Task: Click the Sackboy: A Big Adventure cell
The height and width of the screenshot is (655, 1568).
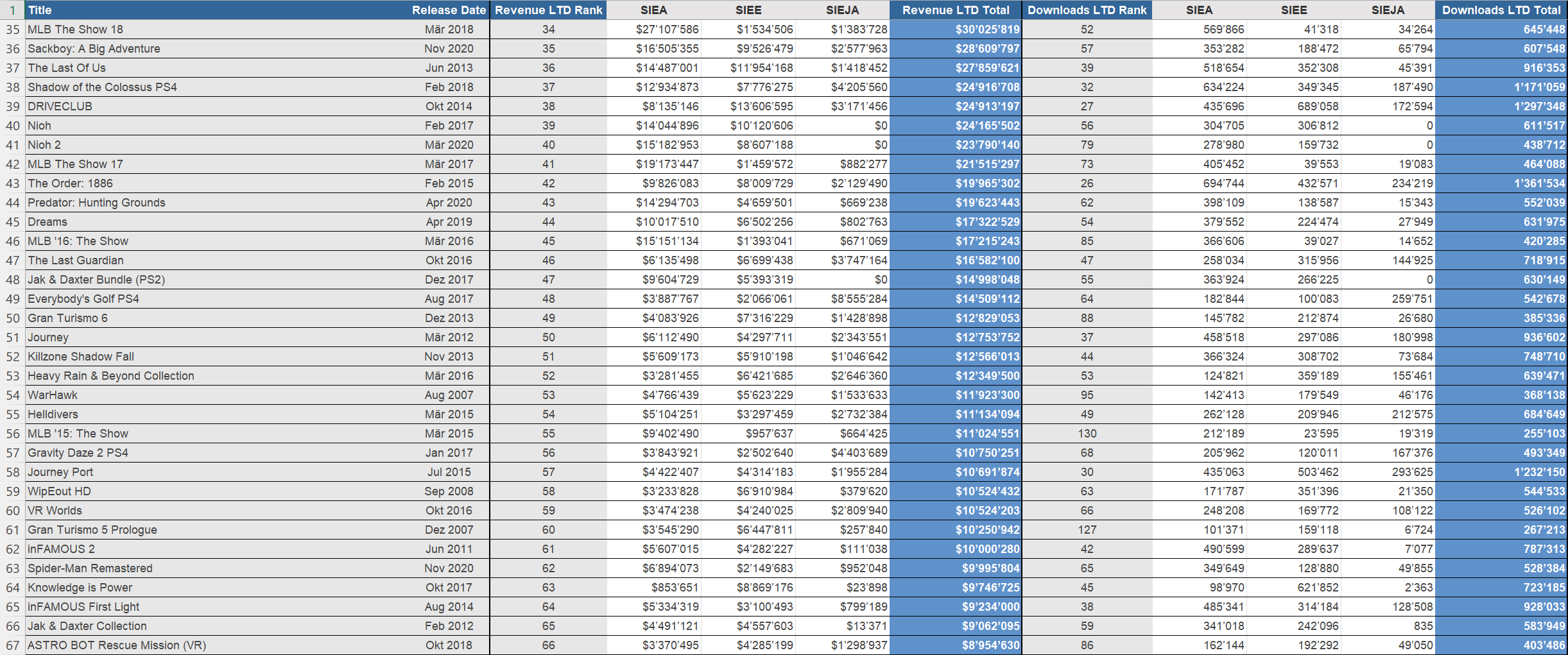Action: click(217, 49)
